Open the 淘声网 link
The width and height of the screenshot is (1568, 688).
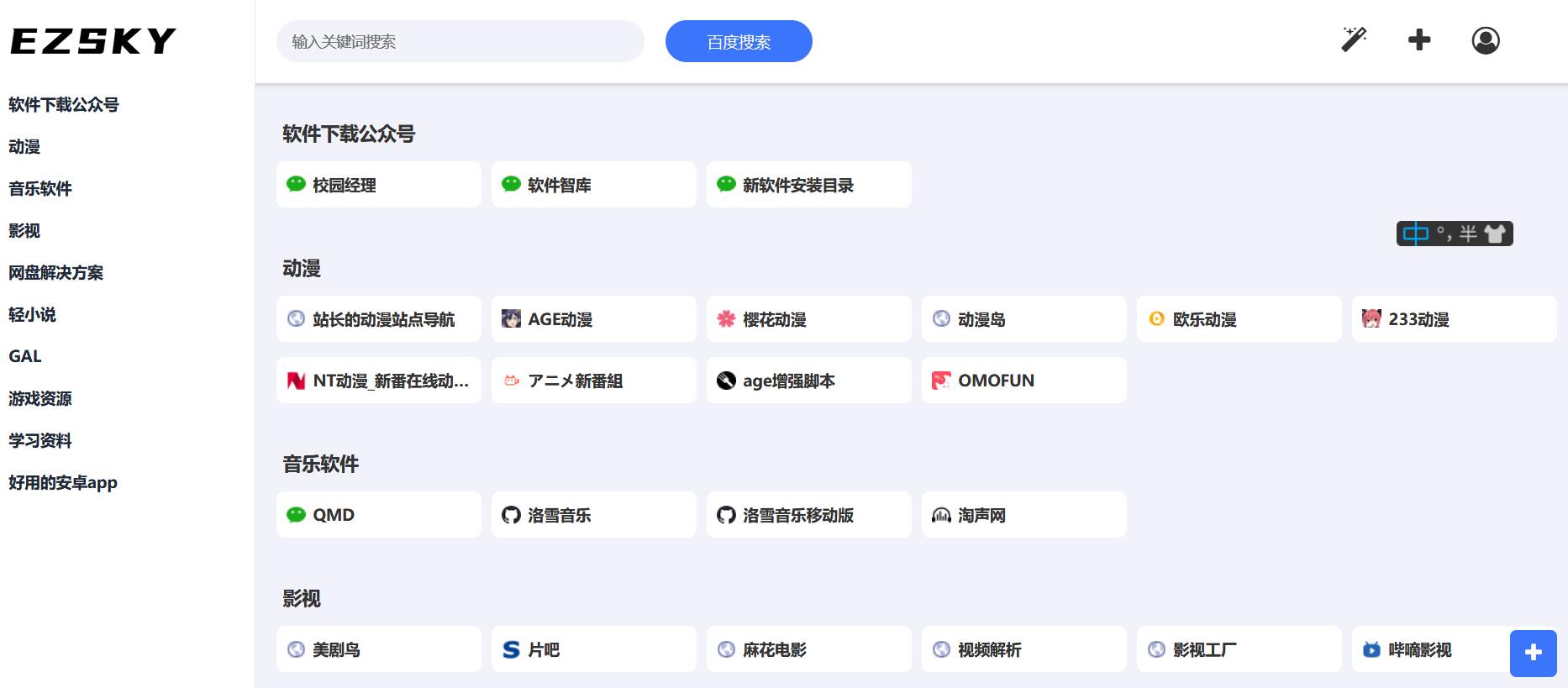pyautogui.click(x=1024, y=515)
